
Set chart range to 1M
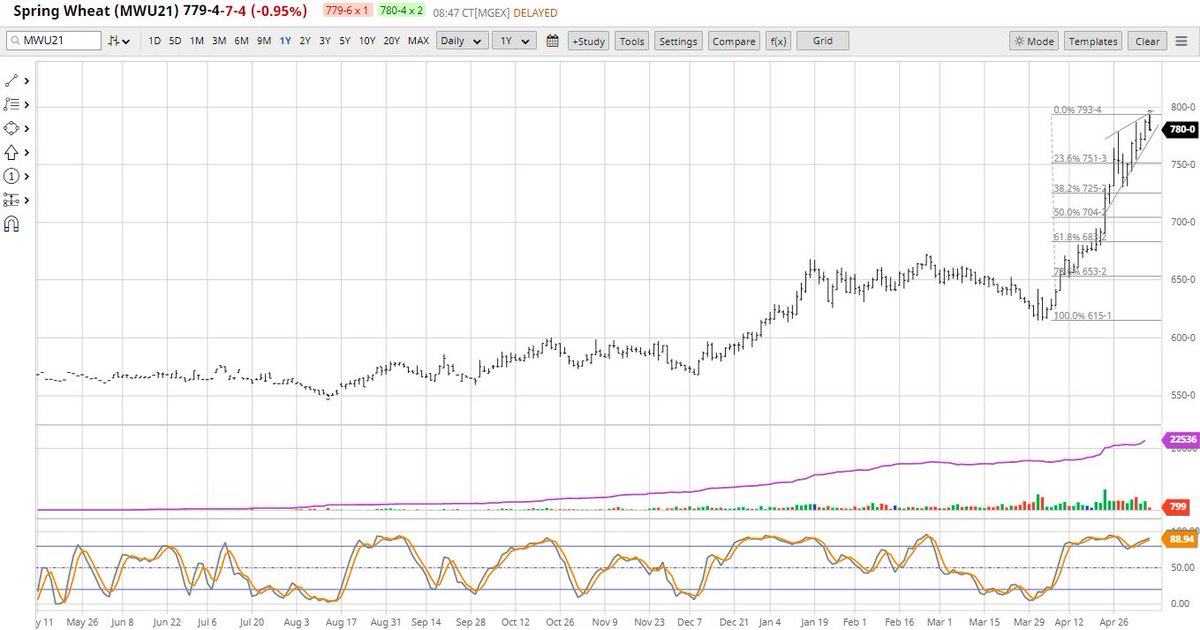coord(197,41)
